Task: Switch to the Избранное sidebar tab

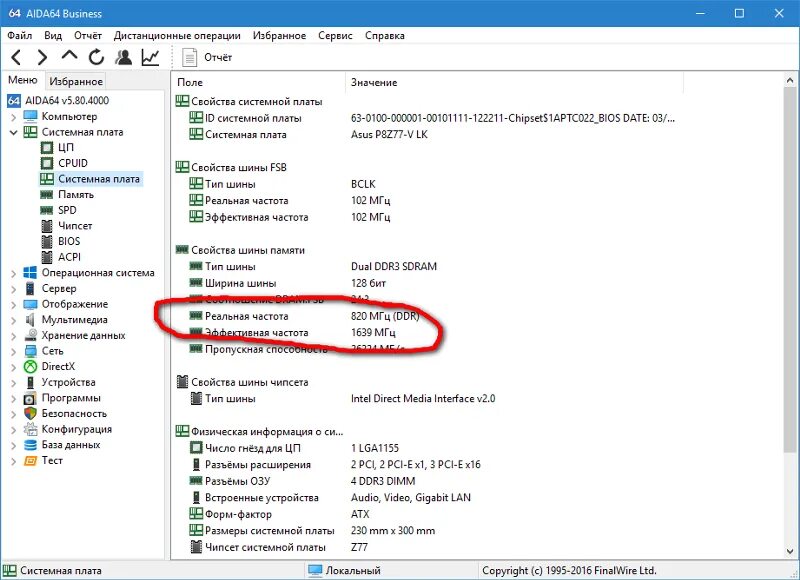Action: (x=76, y=81)
